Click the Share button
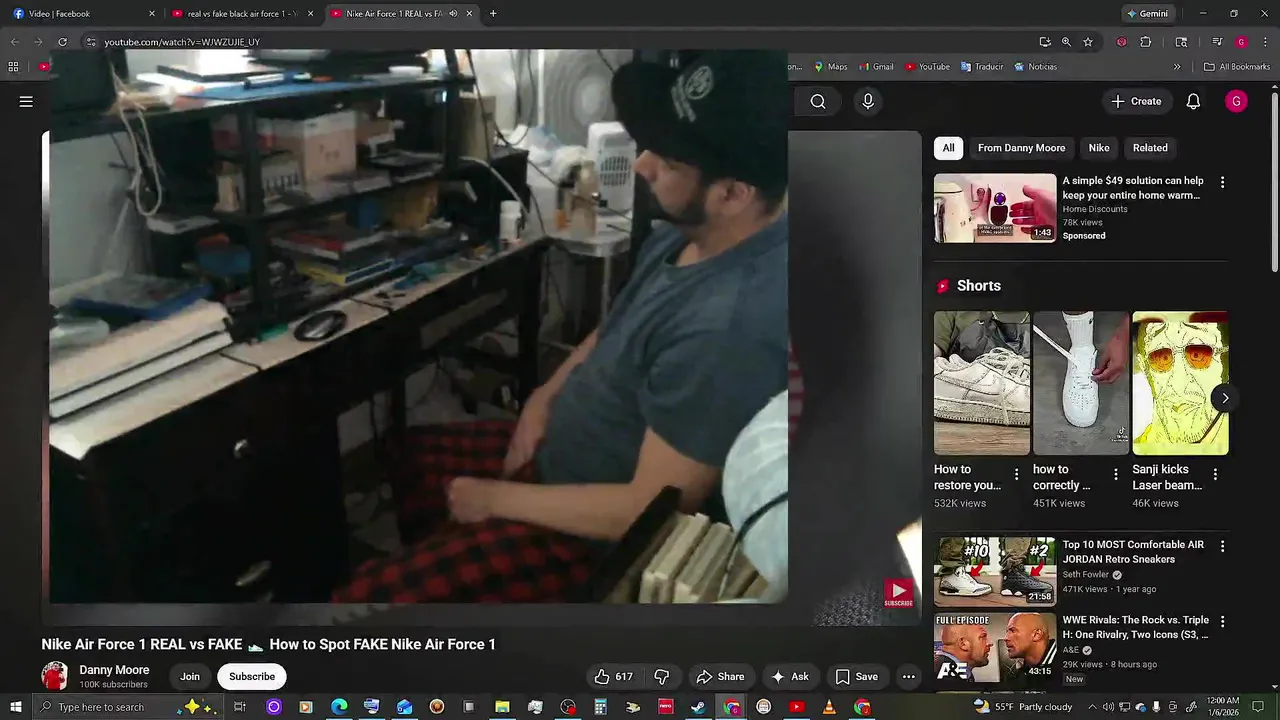 (x=720, y=677)
